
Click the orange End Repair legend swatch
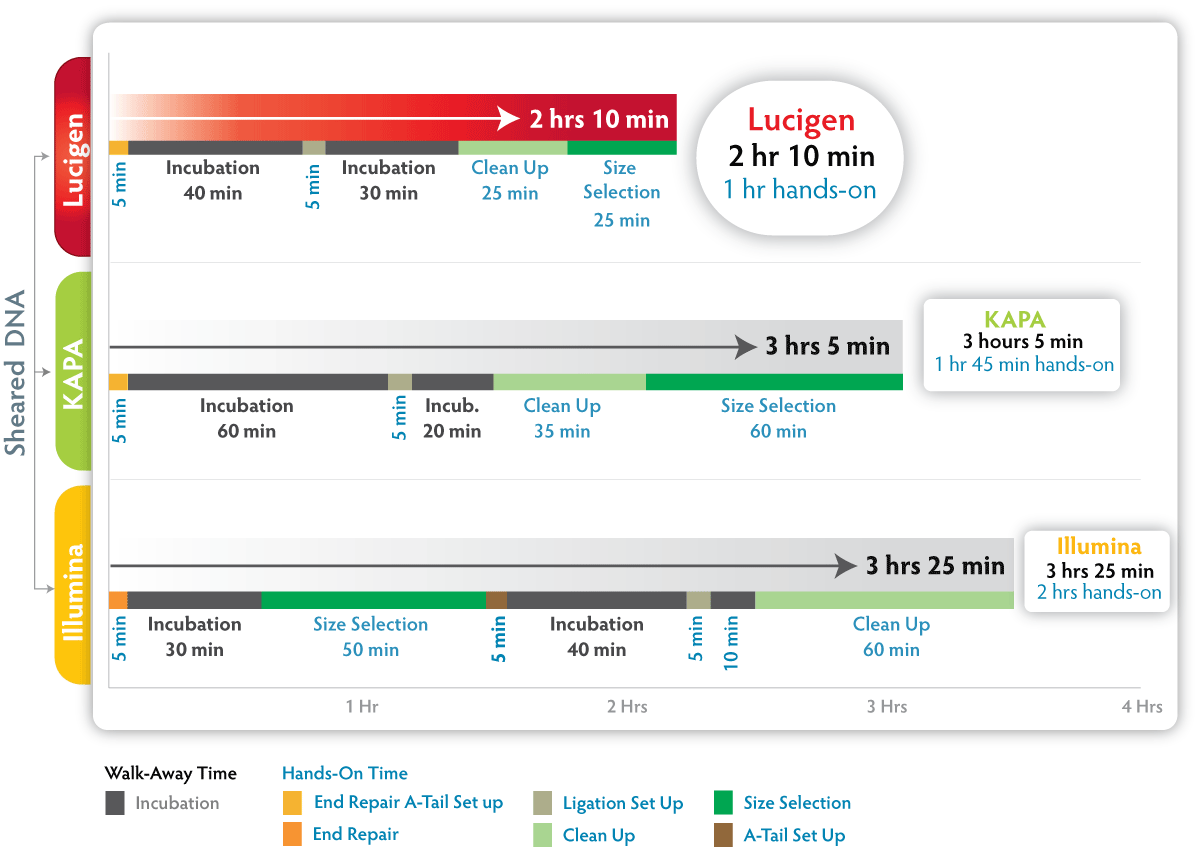click(292, 835)
